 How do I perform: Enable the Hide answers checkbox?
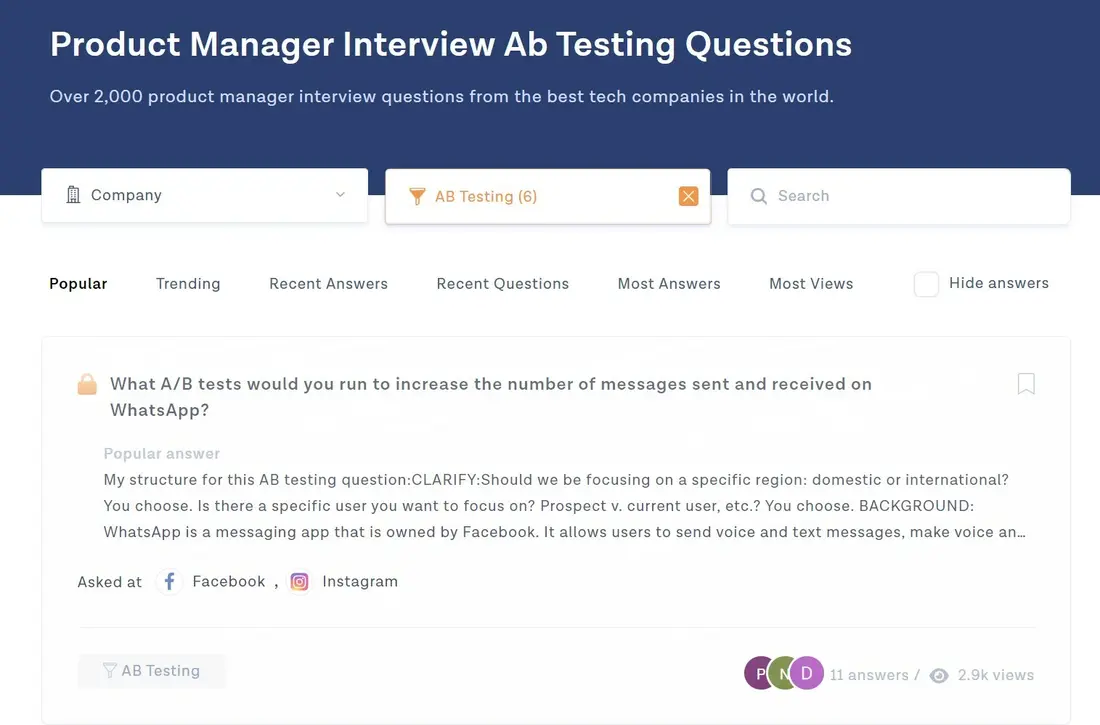pos(926,284)
